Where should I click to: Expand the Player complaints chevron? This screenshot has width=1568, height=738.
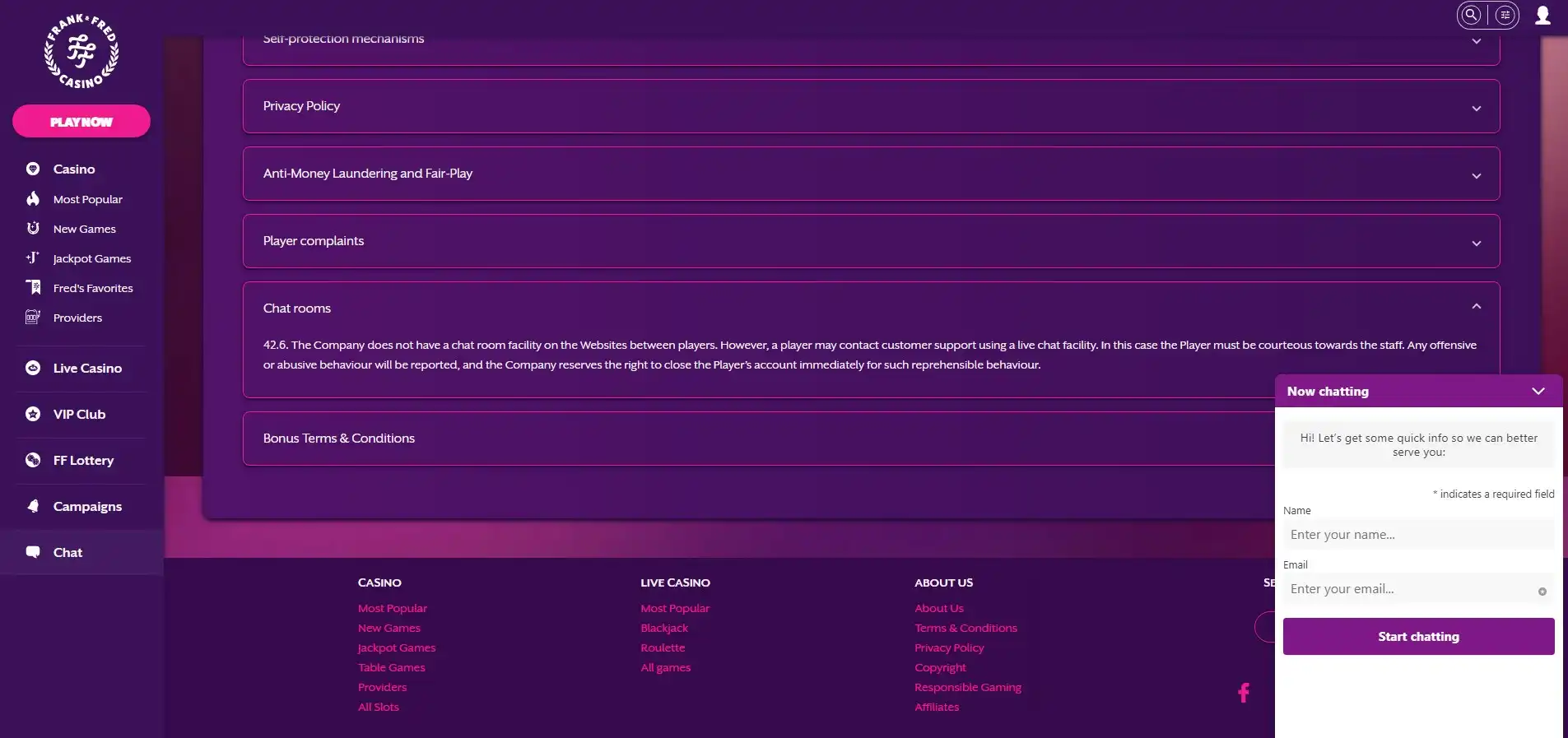[1476, 243]
